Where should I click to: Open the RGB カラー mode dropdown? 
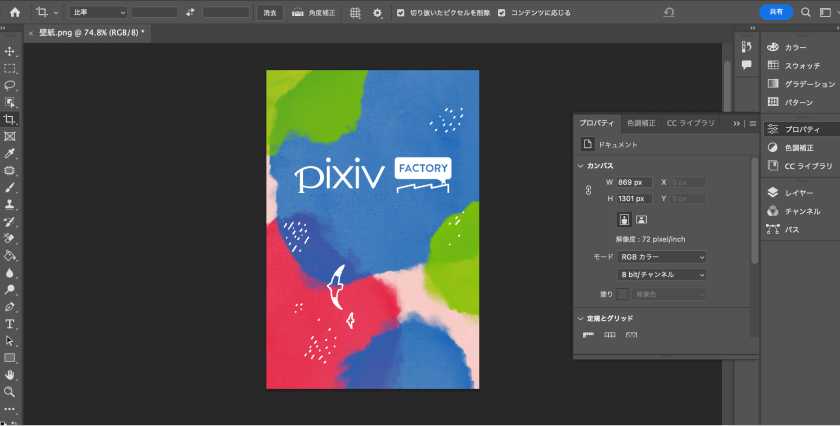(x=662, y=257)
